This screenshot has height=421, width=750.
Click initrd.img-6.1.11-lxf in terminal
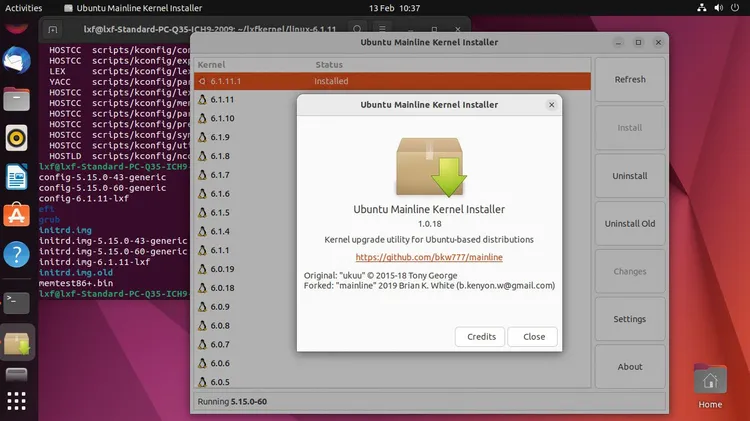coord(94,262)
